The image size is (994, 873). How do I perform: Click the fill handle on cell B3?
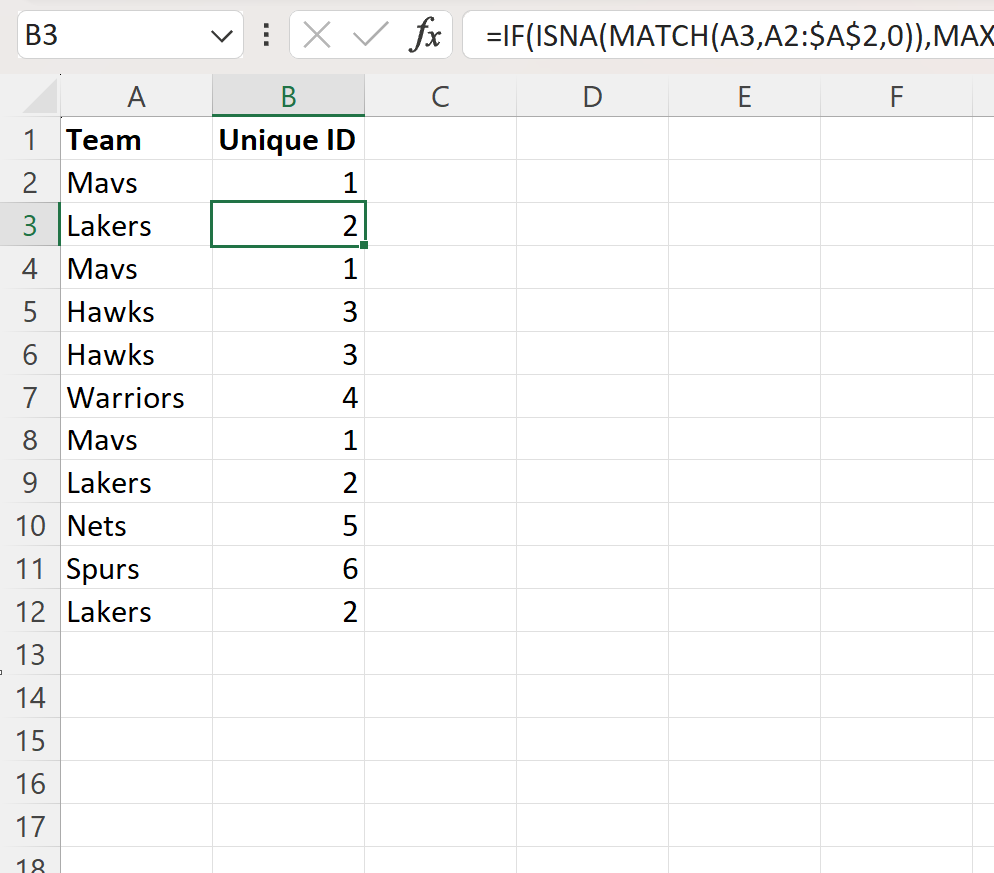tap(365, 245)
